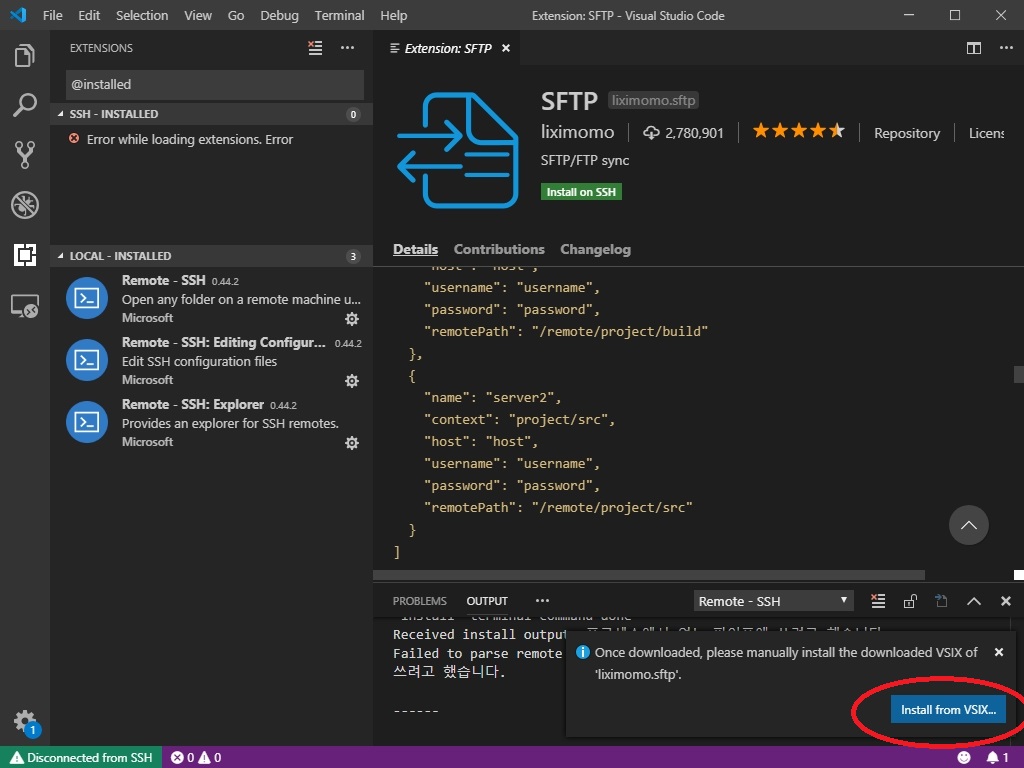Open the Terminal menu
Viewport: 1024px width, 768px height.
point(339,15)
